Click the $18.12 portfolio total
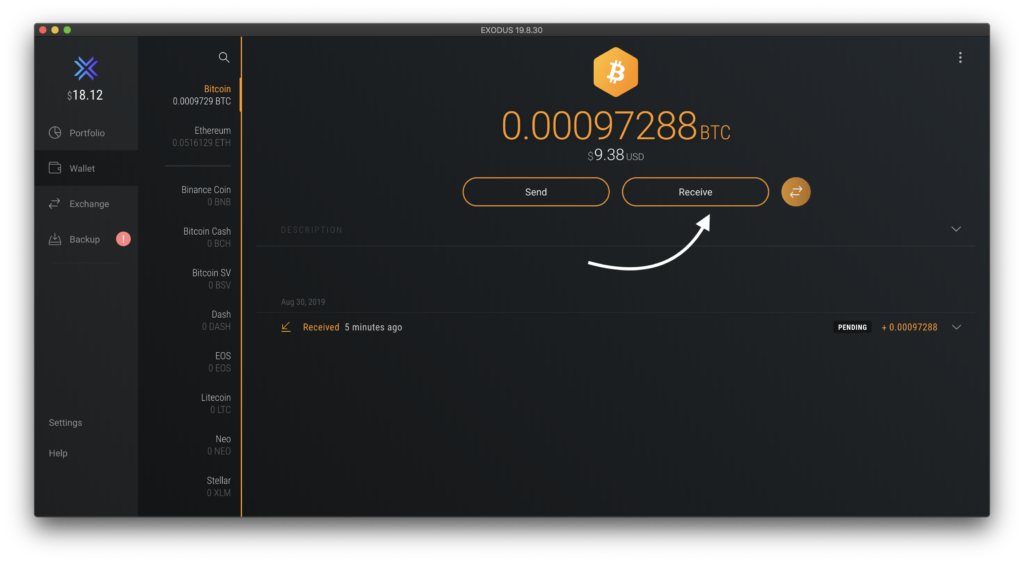This screenshot has height=562, width=1024. pyautogui.click(x=85, y=95)
